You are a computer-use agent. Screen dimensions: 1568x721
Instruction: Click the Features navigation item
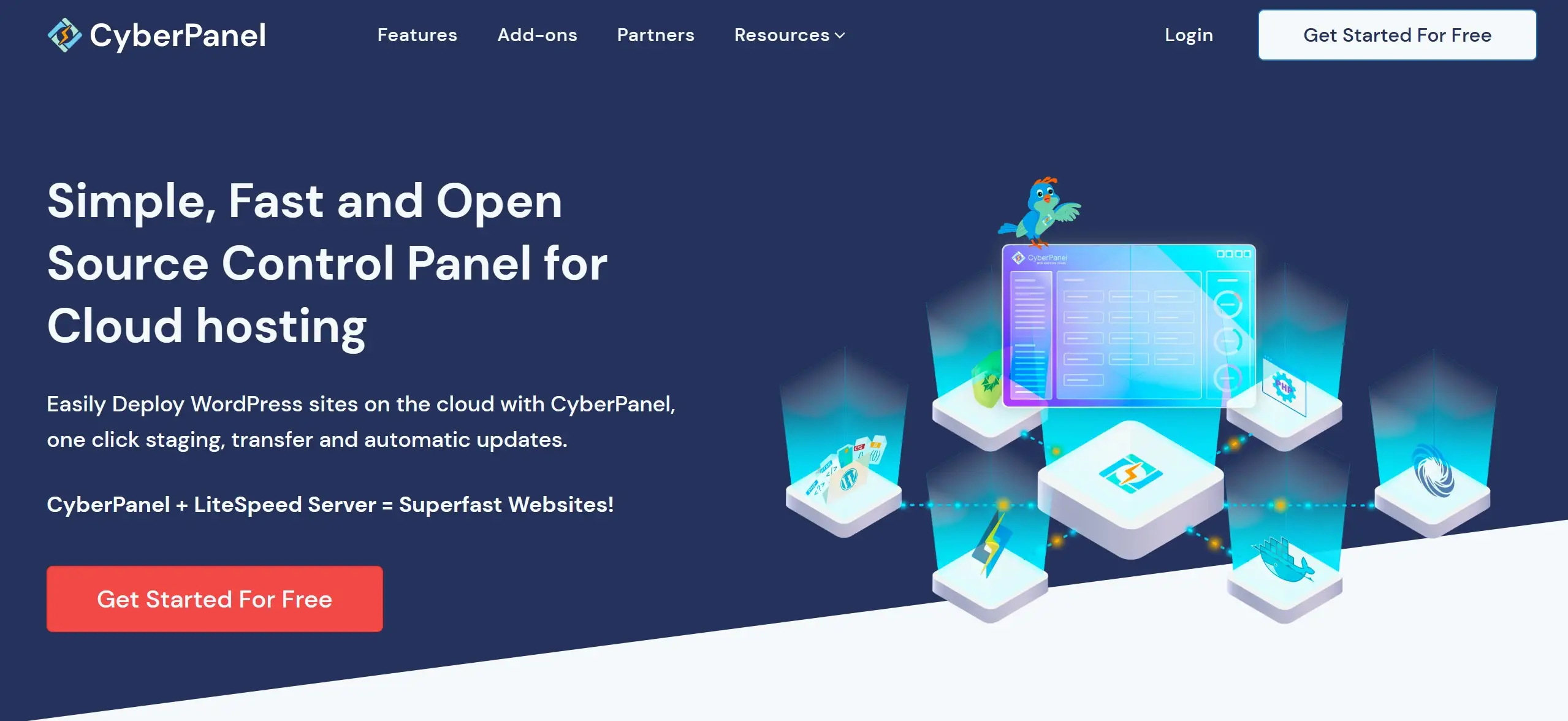(416, 35)
